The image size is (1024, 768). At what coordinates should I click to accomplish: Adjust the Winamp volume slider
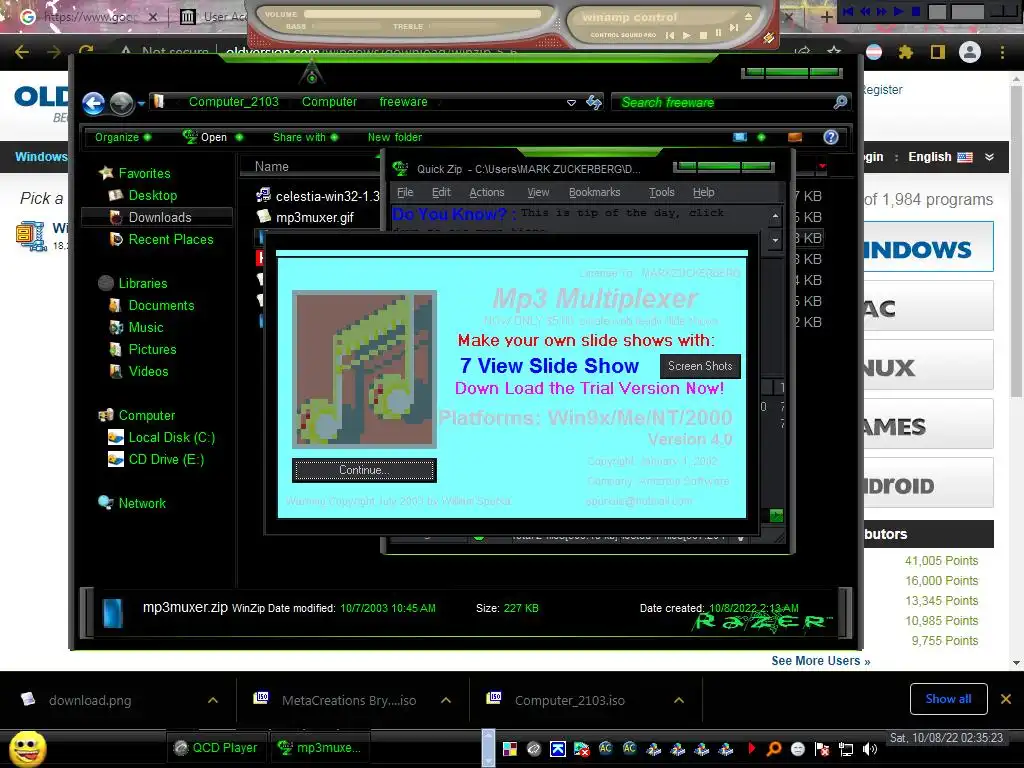click(422, 14)
